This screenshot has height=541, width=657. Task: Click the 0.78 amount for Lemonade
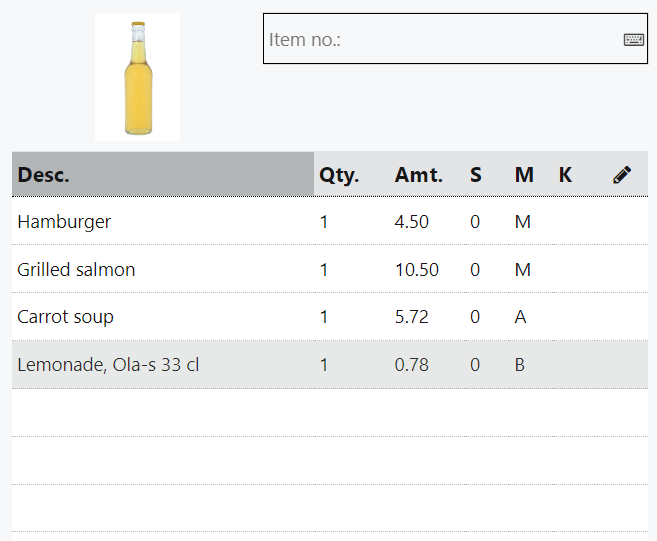pyautogui.click(x=411, y=365)
